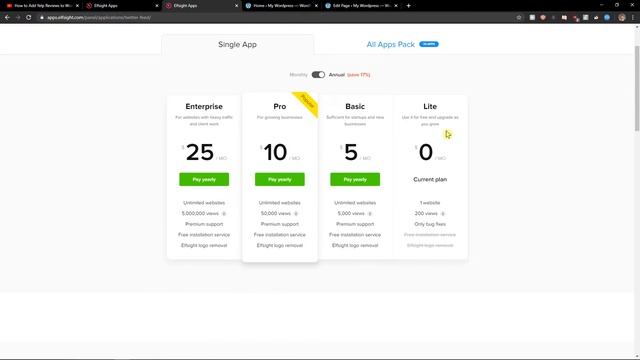Click the '(save 17%)' red text
Image resolution: width=640 pixels, height=360 pixels.
tap(358, 75)
